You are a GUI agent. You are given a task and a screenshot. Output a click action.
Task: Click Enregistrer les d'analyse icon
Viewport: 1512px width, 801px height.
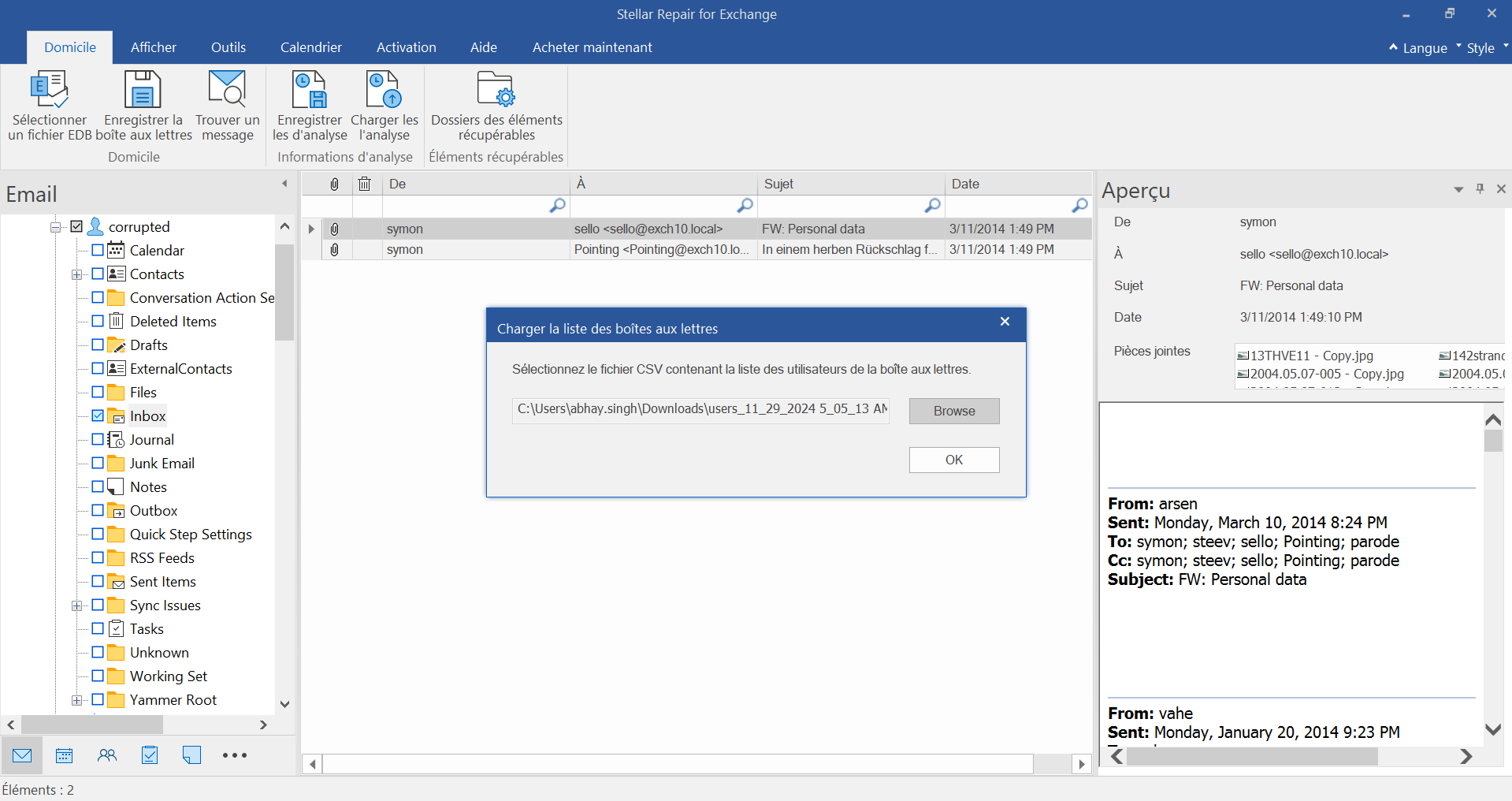[x=310, y=89]
